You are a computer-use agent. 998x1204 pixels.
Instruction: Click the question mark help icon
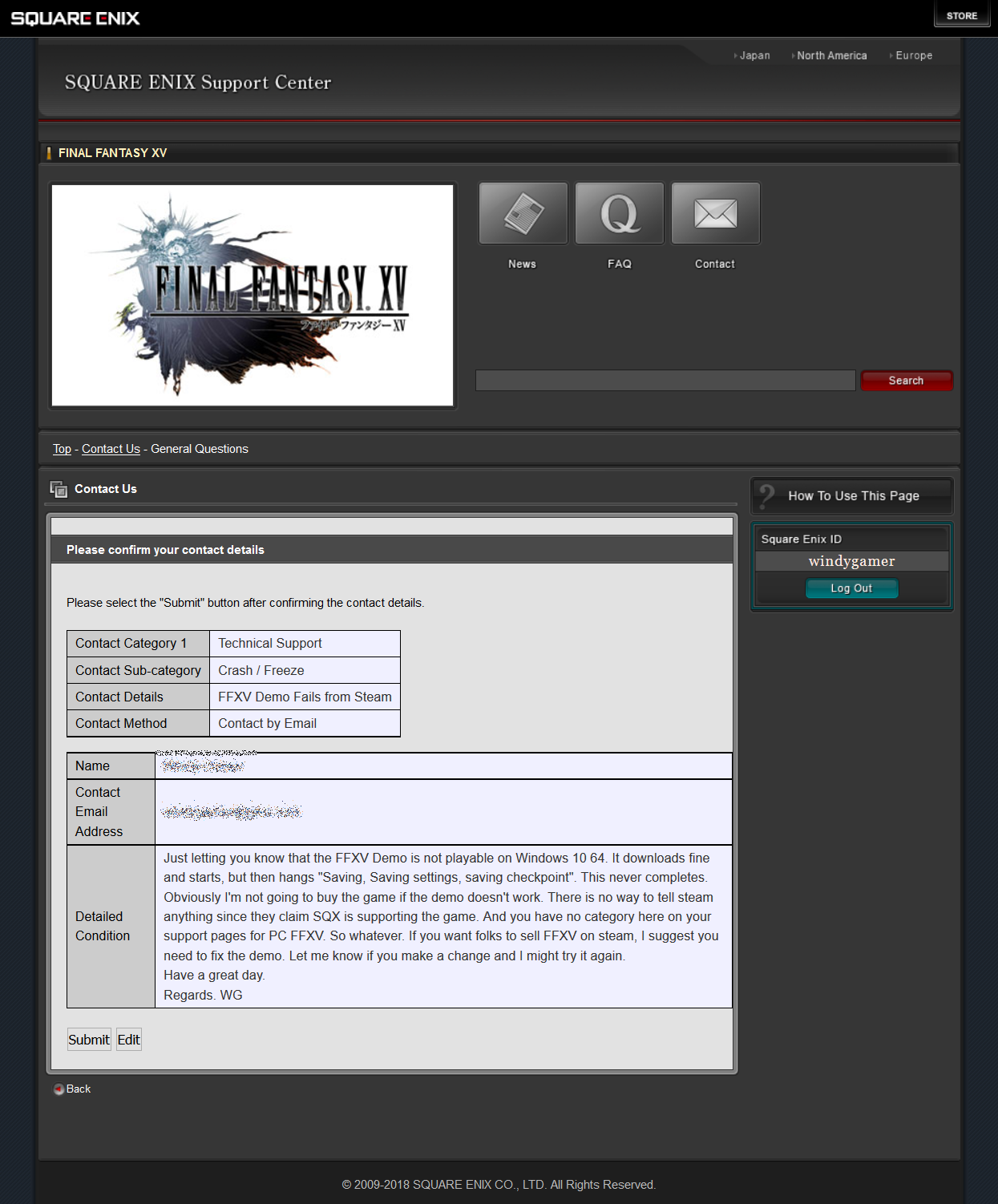tap(767, 495)
